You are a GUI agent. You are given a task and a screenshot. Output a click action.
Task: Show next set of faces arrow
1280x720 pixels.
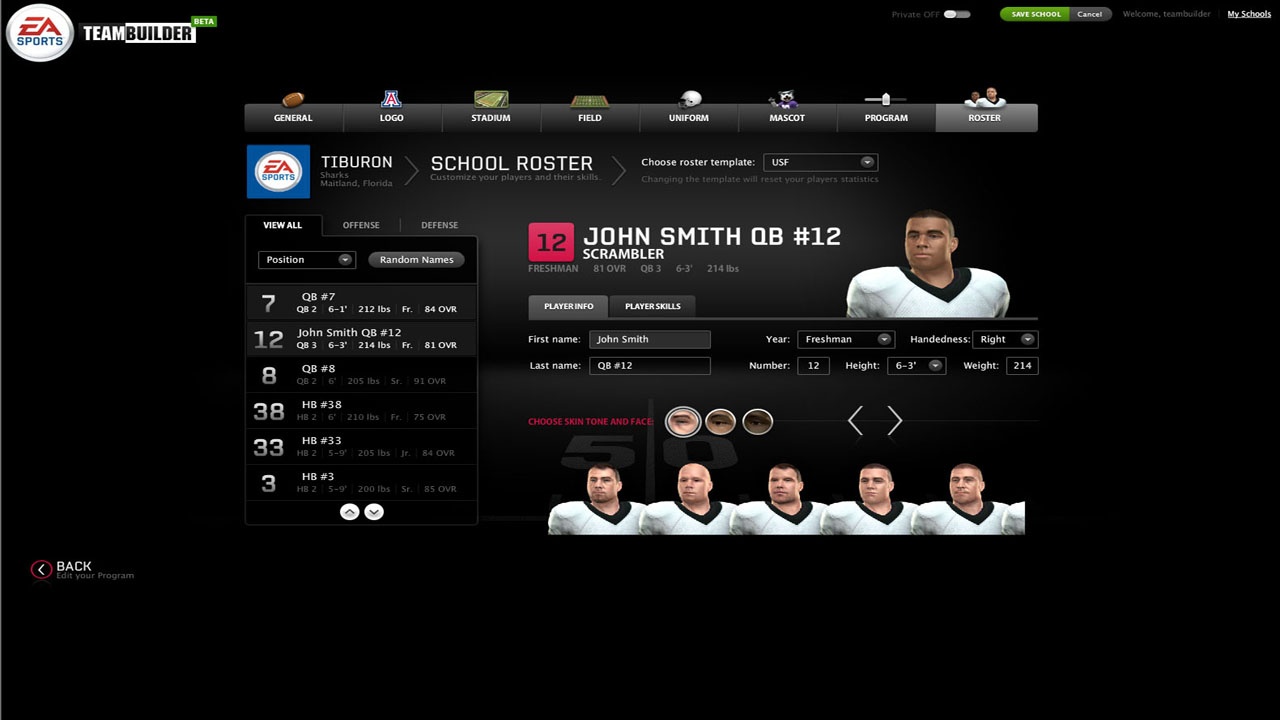[x=894, y=421]
